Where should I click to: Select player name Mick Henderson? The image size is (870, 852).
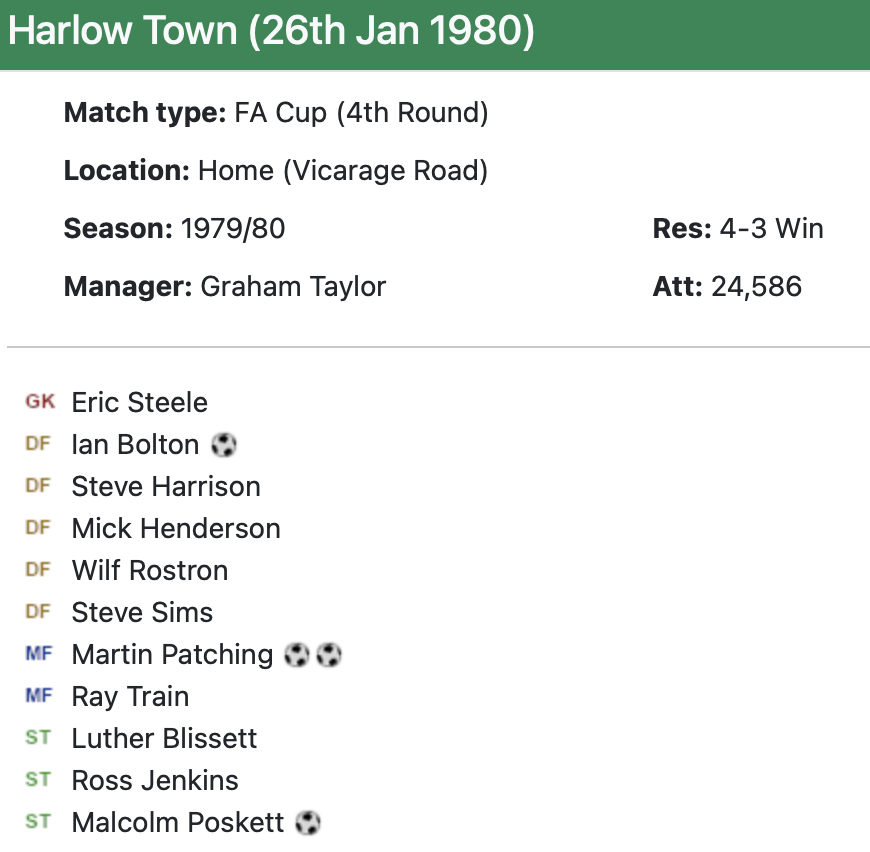tap(176, 528)
